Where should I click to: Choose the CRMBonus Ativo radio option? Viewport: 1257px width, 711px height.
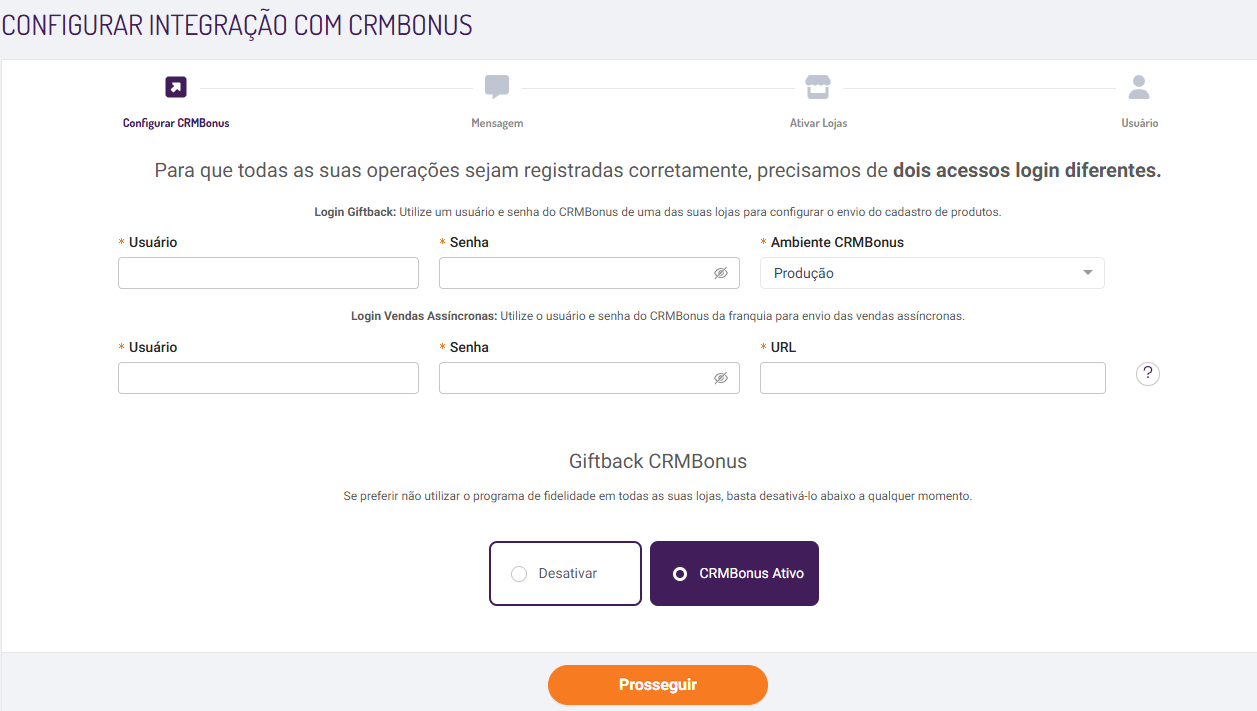click(x=734, y=573)
